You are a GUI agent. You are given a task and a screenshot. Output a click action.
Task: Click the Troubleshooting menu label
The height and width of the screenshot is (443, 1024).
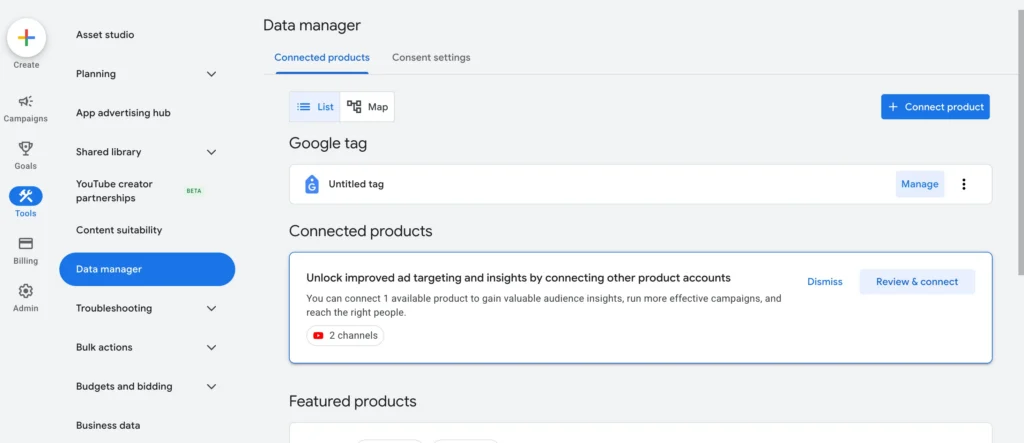tap(114, 308)
